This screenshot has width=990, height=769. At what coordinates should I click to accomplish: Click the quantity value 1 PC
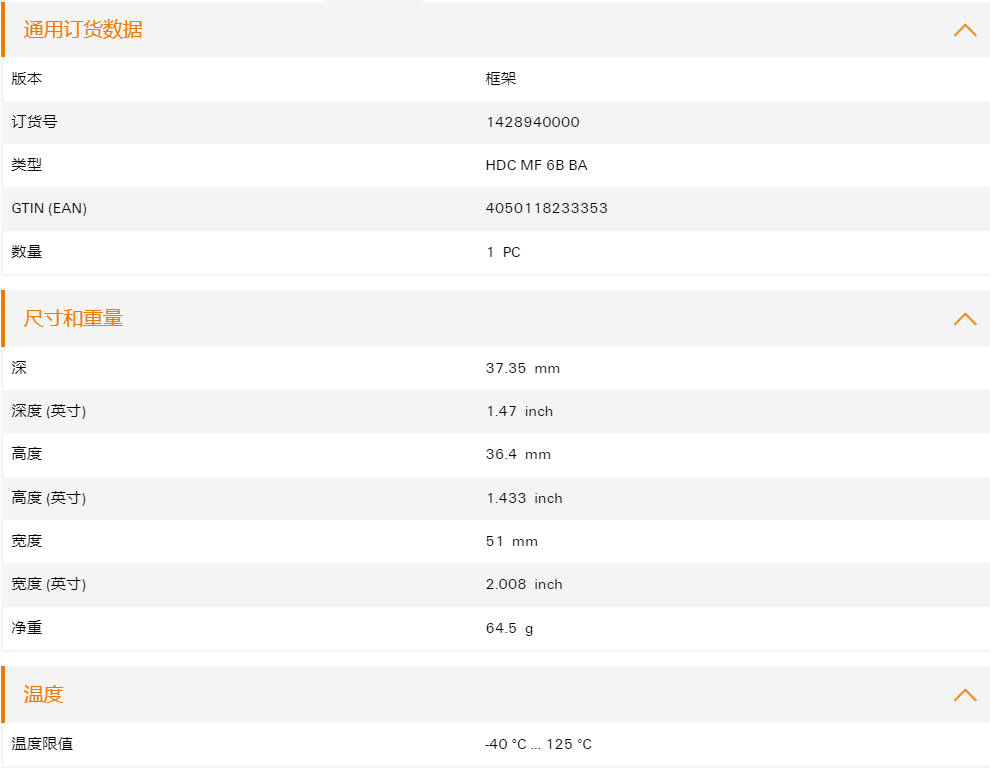coord(503,253)
